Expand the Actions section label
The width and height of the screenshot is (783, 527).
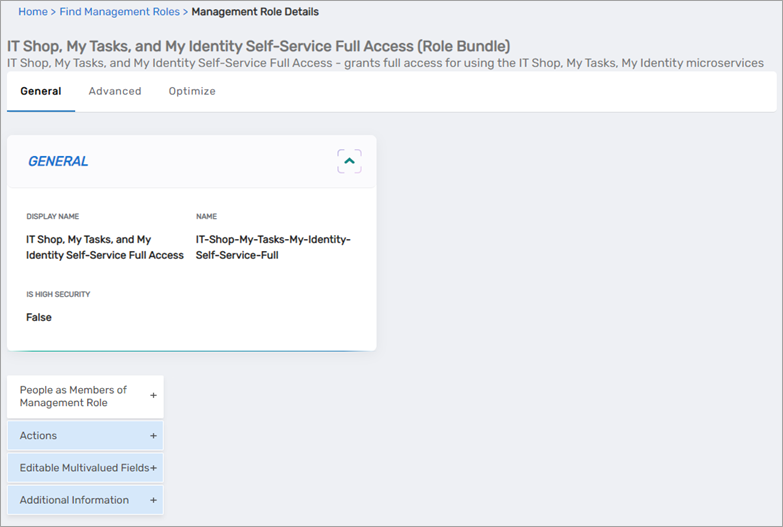coord(38,436)
